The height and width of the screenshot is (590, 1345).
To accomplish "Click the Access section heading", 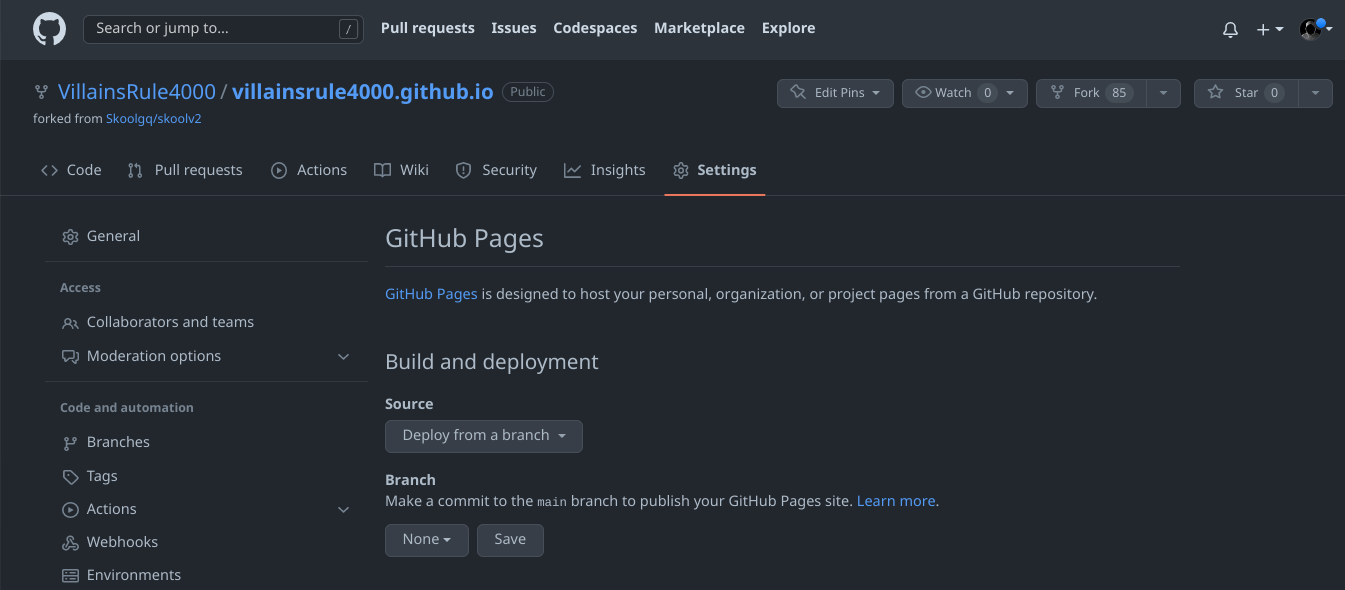I will point(80,288).
